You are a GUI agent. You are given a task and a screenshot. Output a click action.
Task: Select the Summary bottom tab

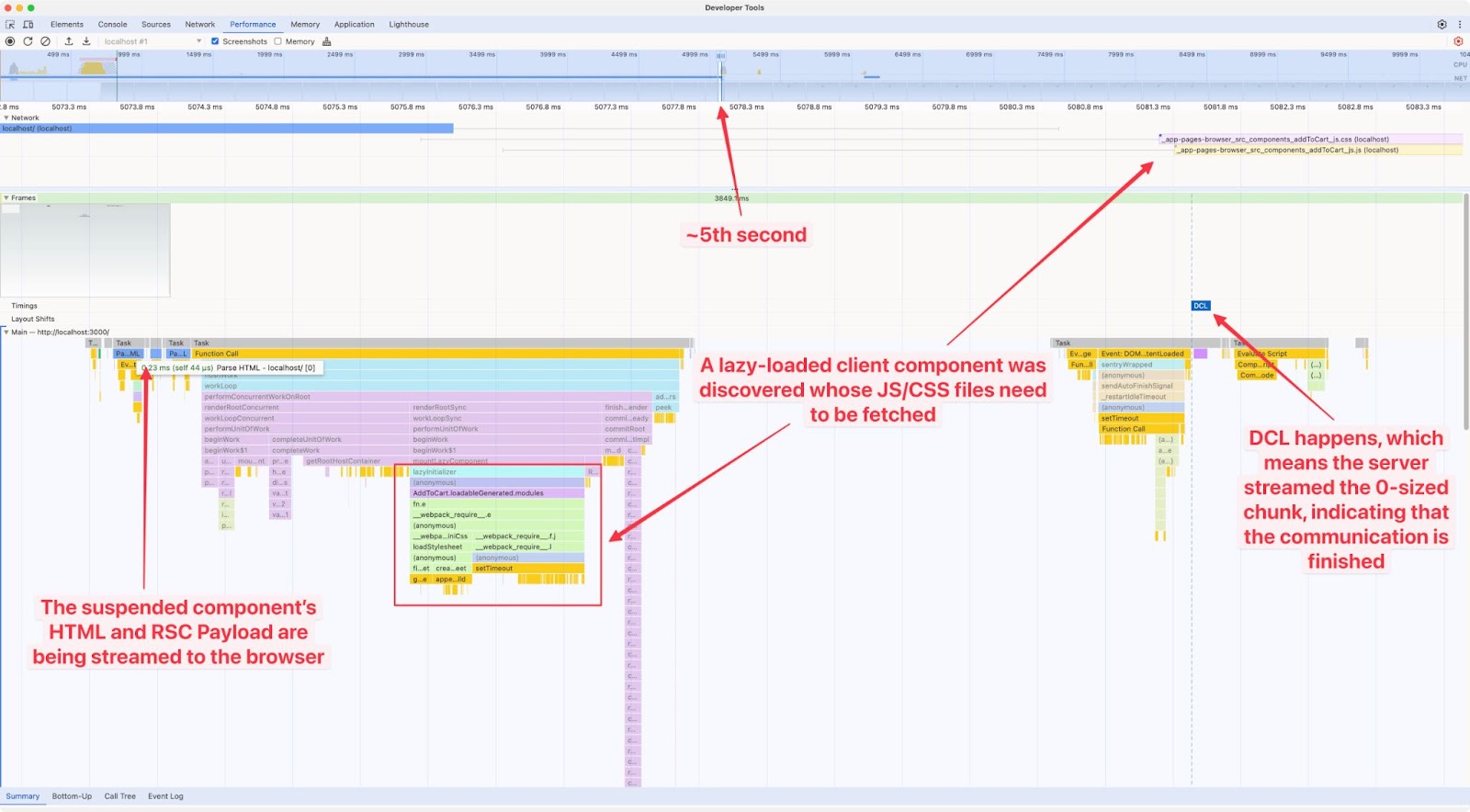(23, 796)
